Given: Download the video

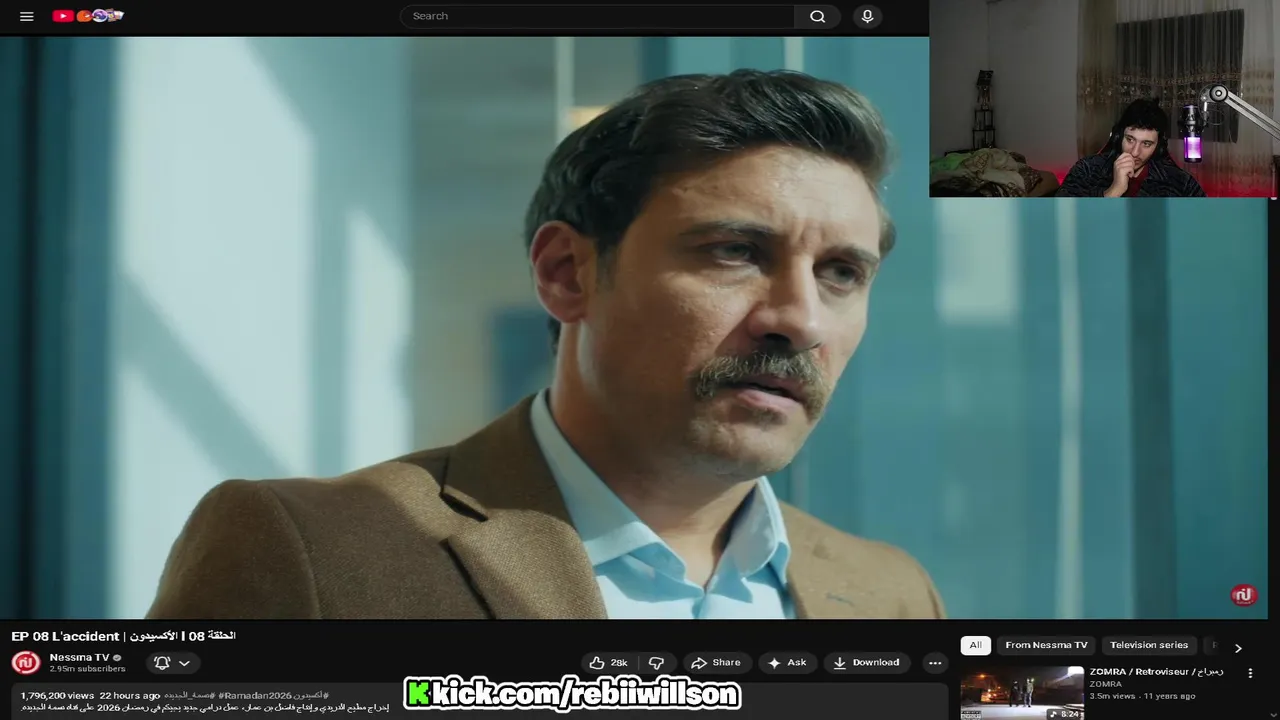Looking at the screenshot, I should (x=867, y=663).
